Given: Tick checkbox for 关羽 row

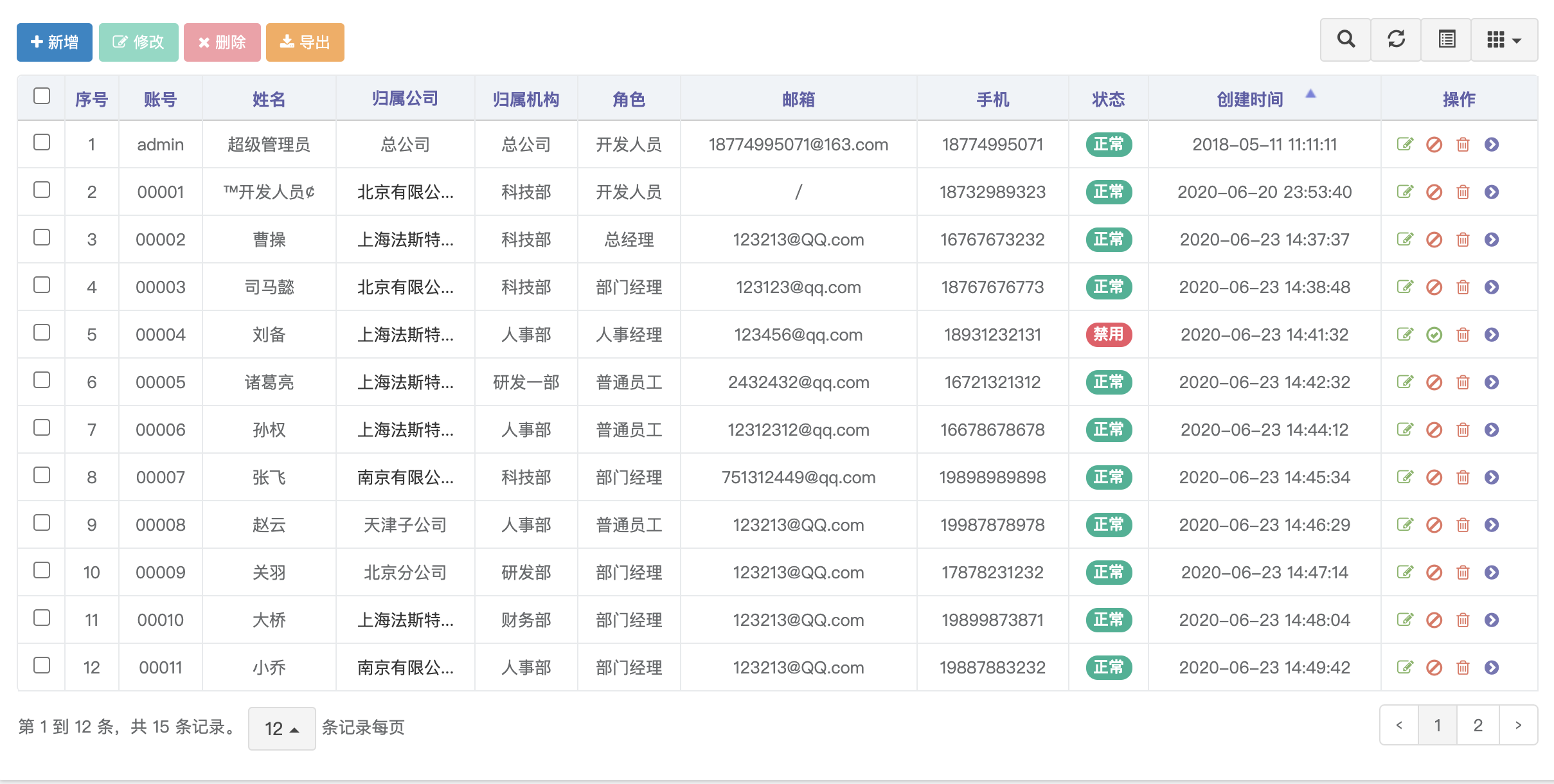Looking at the screenshot, I should click(x=42, y=570).
